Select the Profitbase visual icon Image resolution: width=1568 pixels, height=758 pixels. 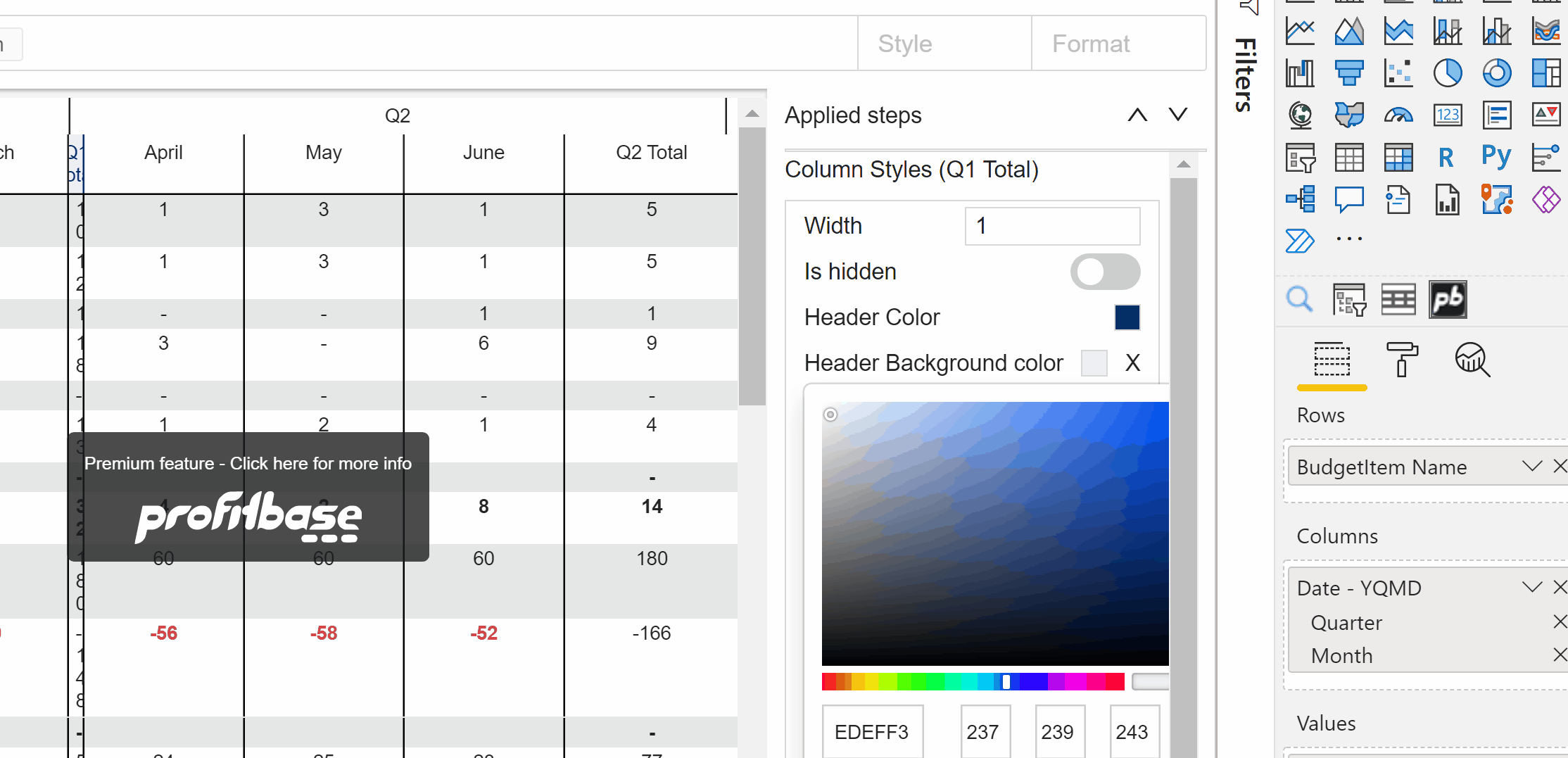pyautogui.click(x=1448, y=299)
